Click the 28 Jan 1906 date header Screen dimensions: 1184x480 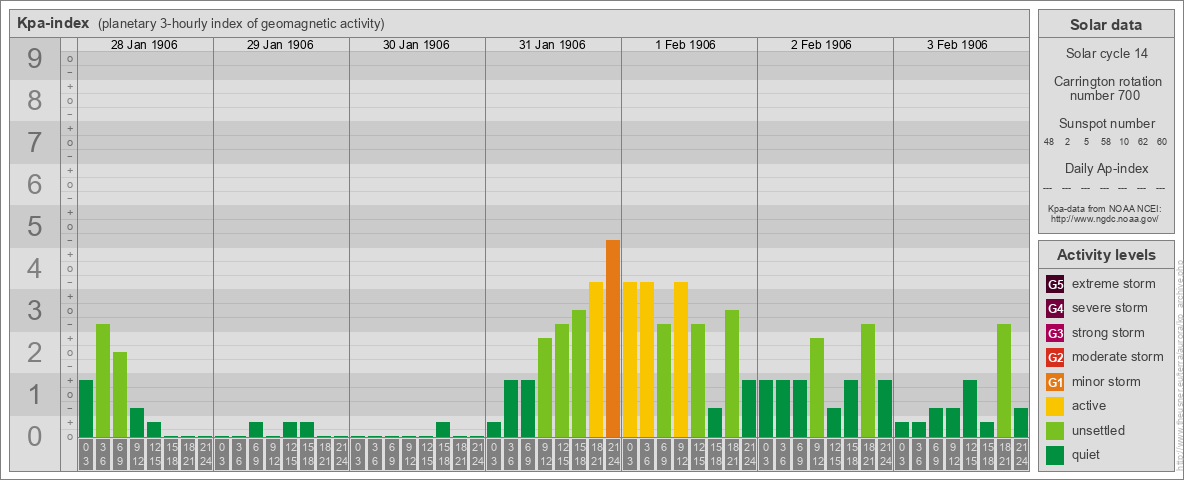[x=144, y=45]
